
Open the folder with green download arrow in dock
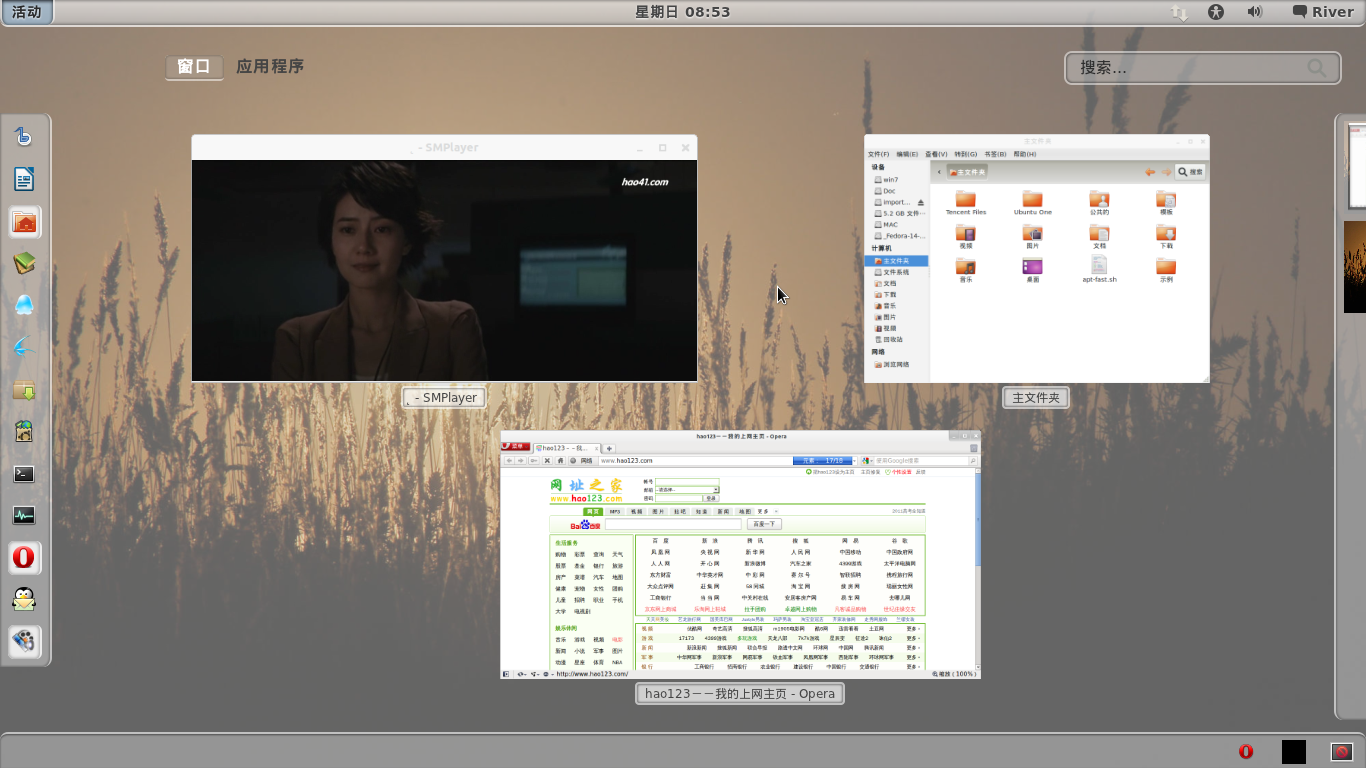tap(24, 390)
